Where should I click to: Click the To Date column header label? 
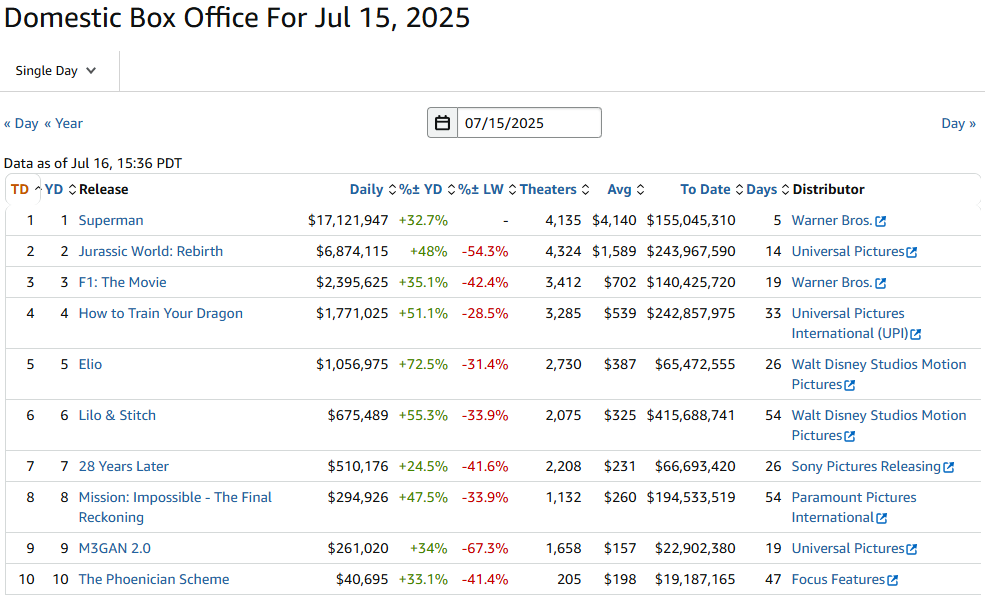[705, 189]
